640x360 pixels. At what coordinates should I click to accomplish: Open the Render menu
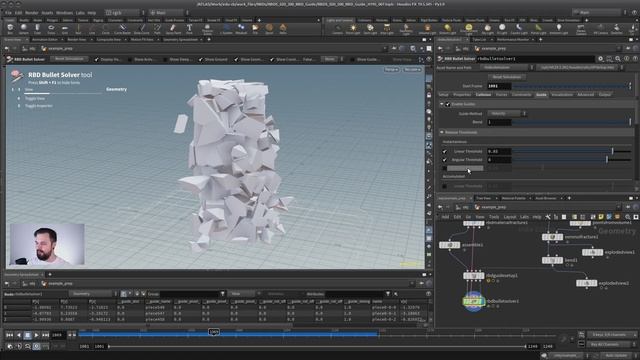tap(31, 13)
